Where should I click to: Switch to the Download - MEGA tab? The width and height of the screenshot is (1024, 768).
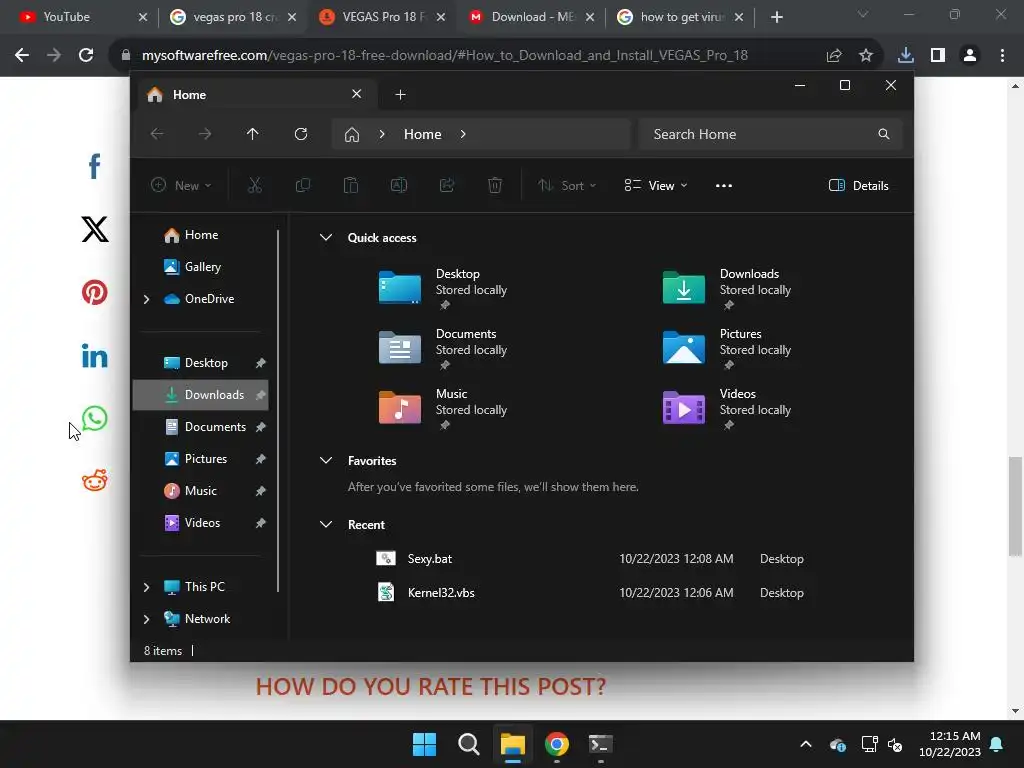coord(530,17)
